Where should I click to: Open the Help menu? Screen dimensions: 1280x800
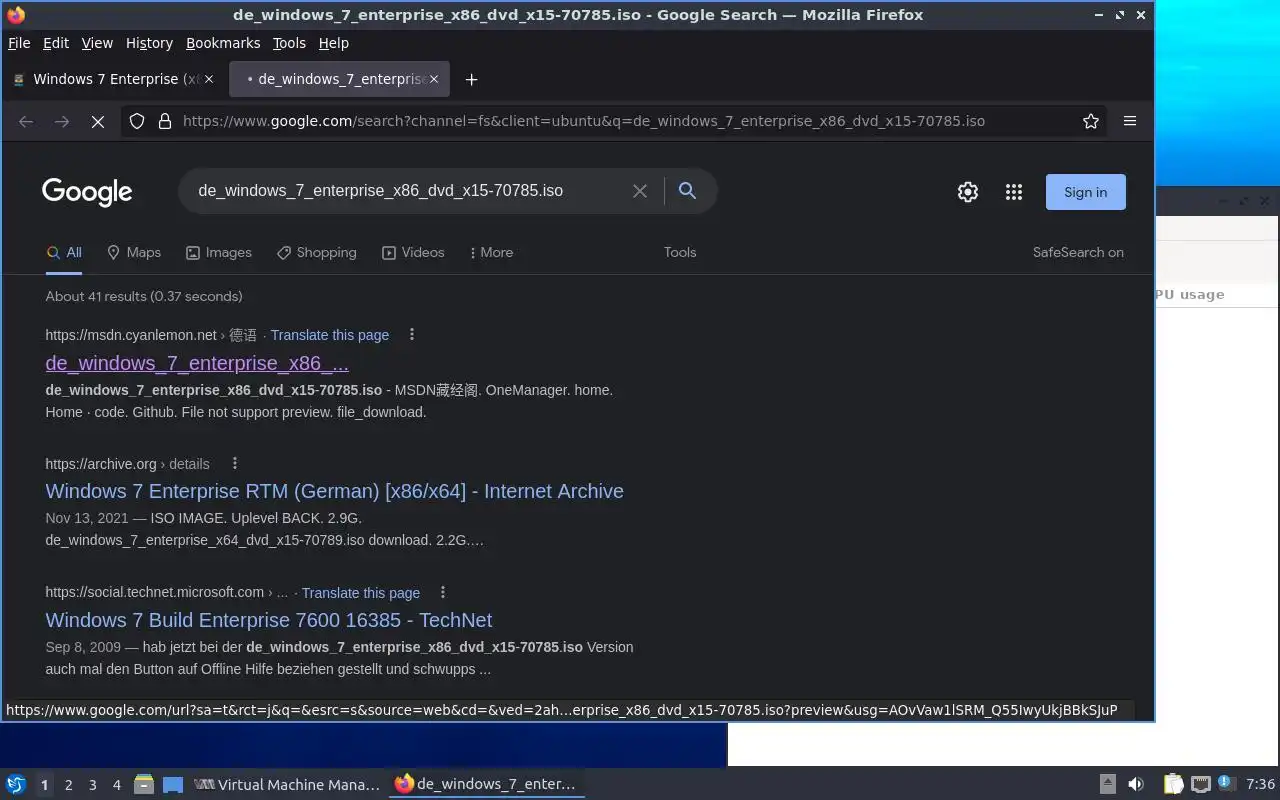334,43
